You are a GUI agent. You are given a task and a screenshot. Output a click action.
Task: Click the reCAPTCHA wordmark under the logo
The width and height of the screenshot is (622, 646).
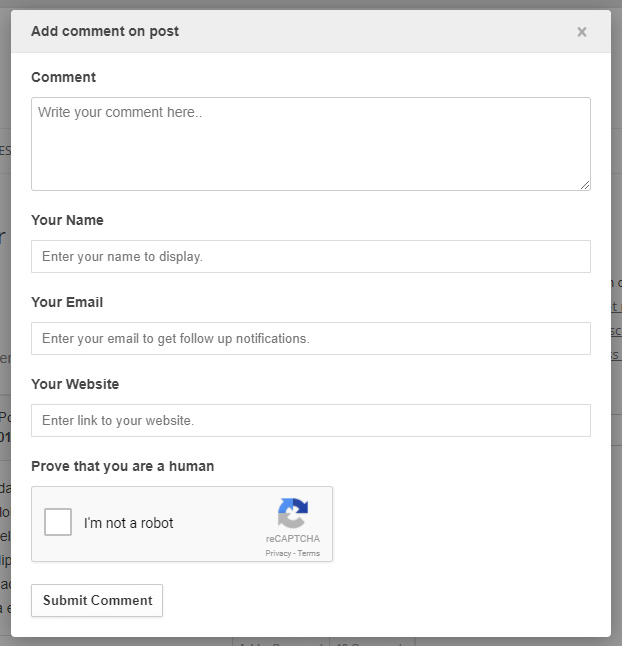pyautogui.click(x=293, y=538)
